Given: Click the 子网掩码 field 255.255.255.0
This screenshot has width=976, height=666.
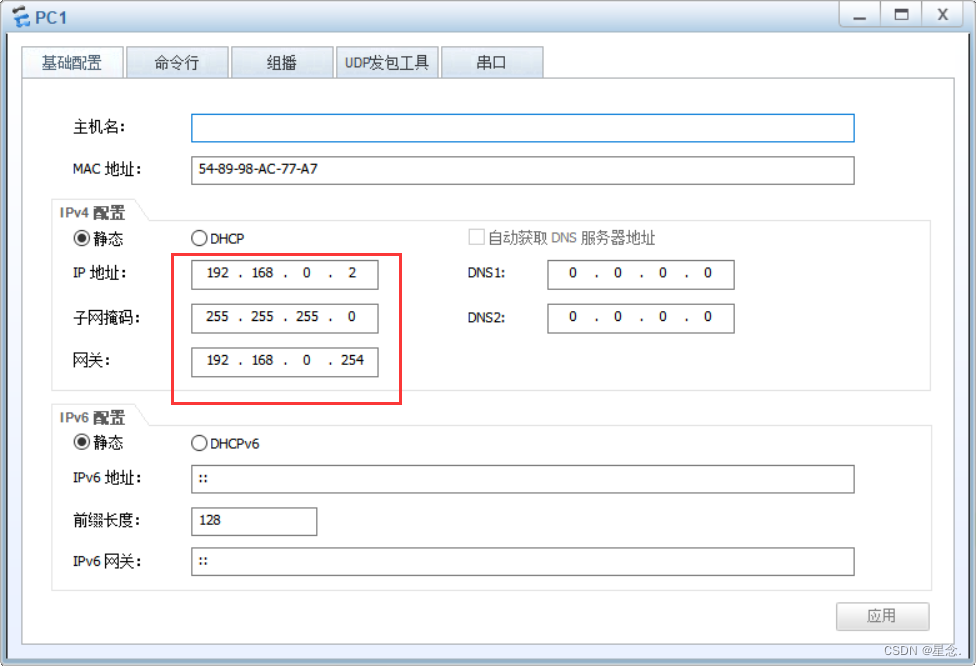Looking at the screenshot, I should click(284, 318).
